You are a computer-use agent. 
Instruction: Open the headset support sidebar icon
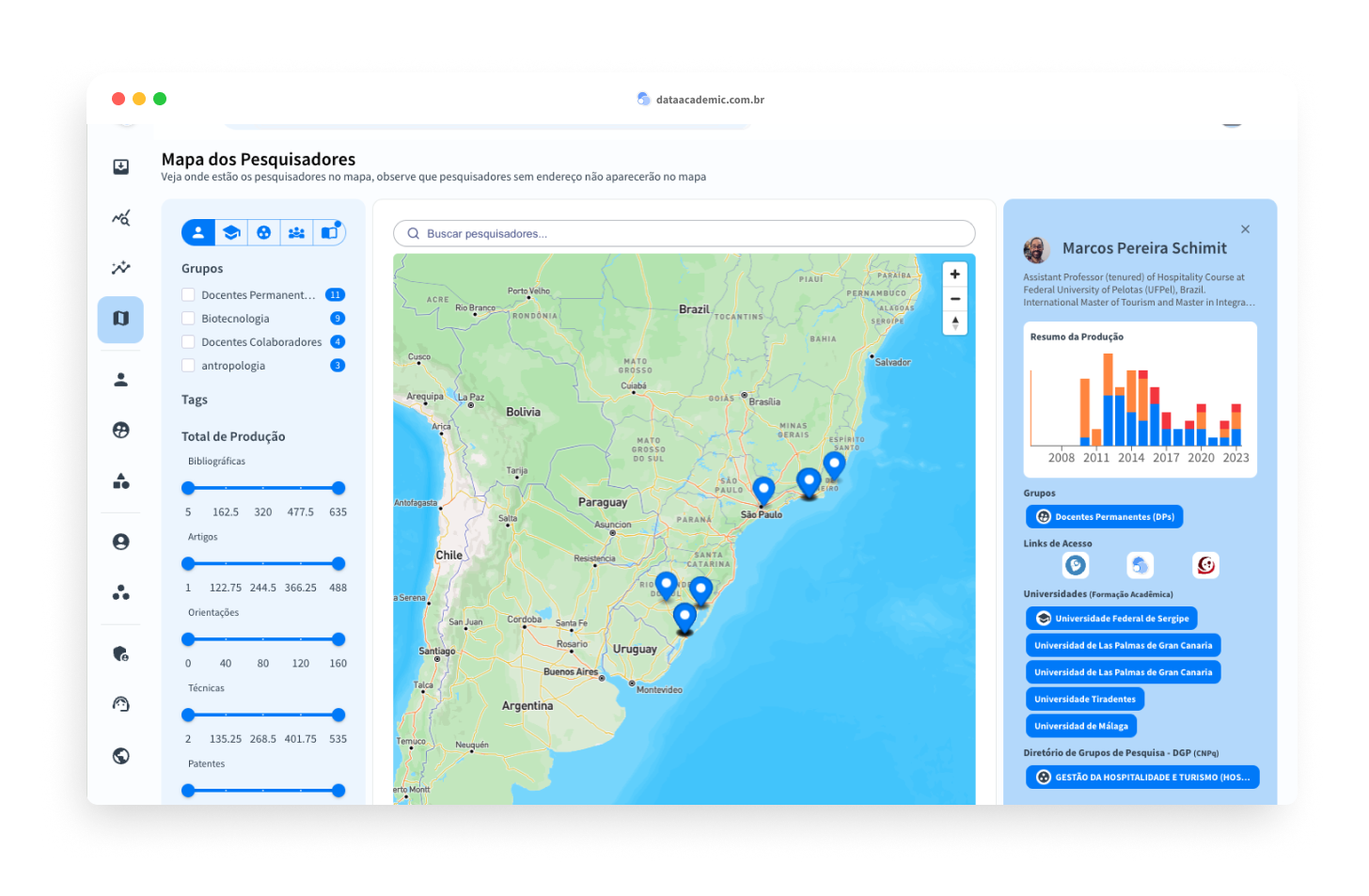click(120, 704)
